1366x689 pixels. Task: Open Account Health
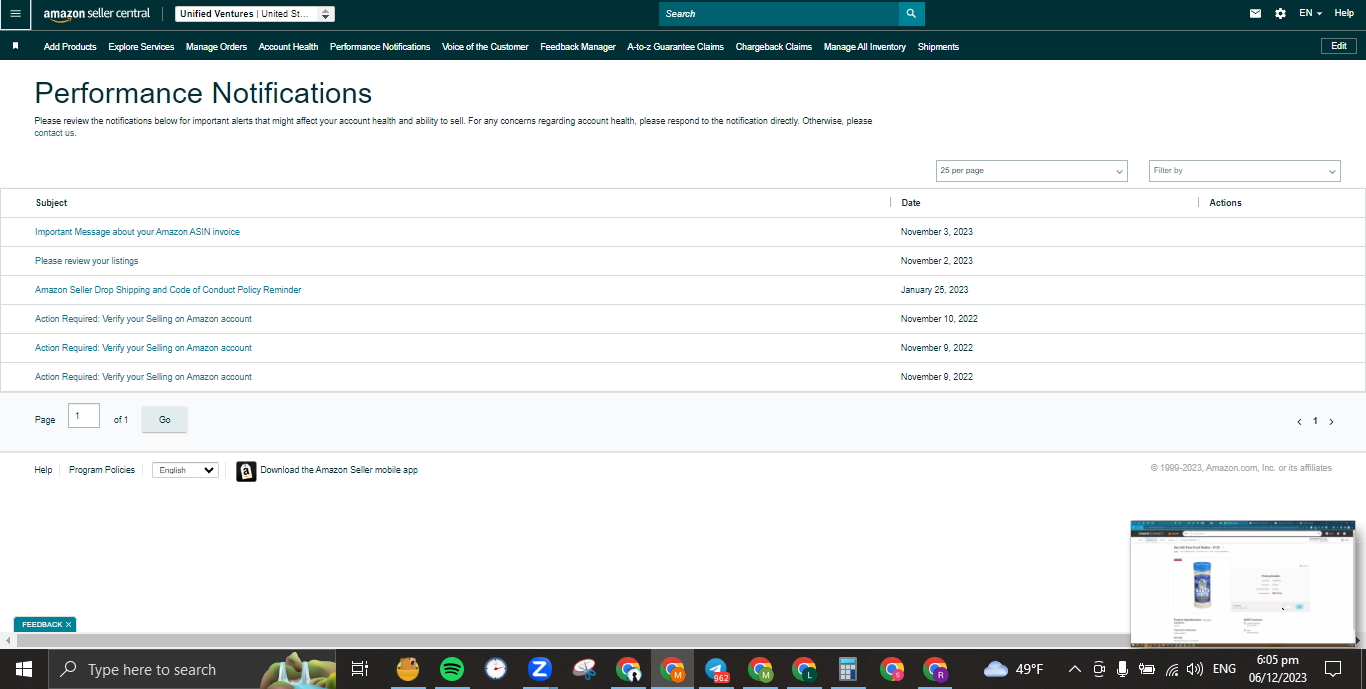pyautogui.click(x=288, y=47)
